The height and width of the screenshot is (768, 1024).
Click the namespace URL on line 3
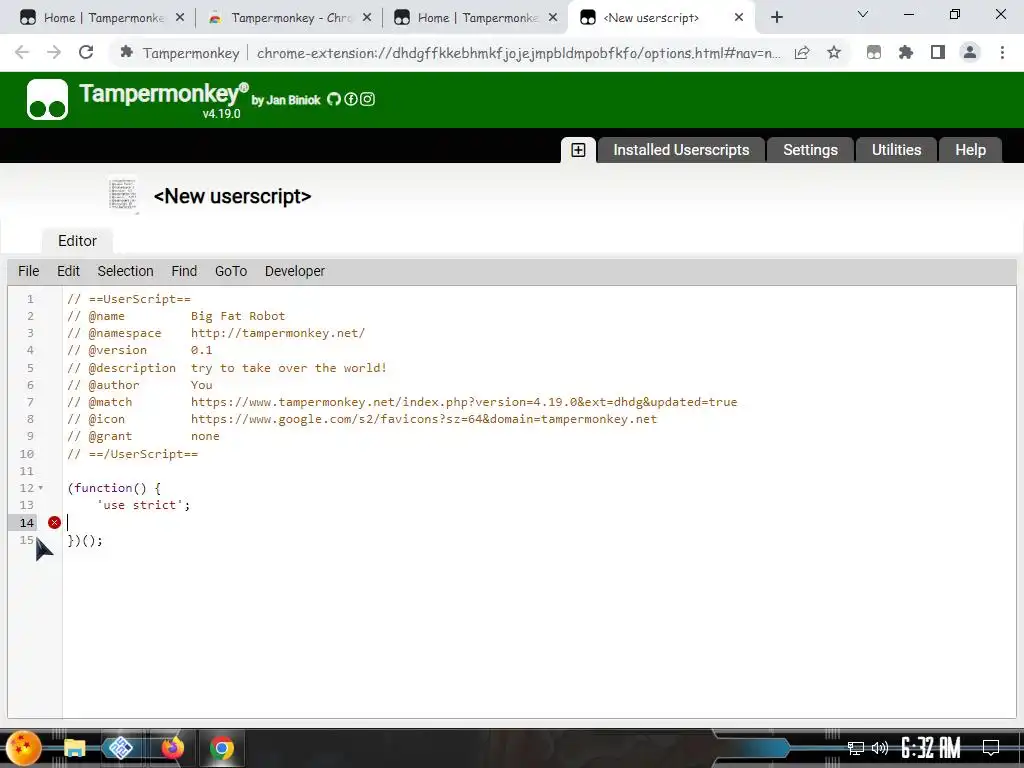point(278,333)
